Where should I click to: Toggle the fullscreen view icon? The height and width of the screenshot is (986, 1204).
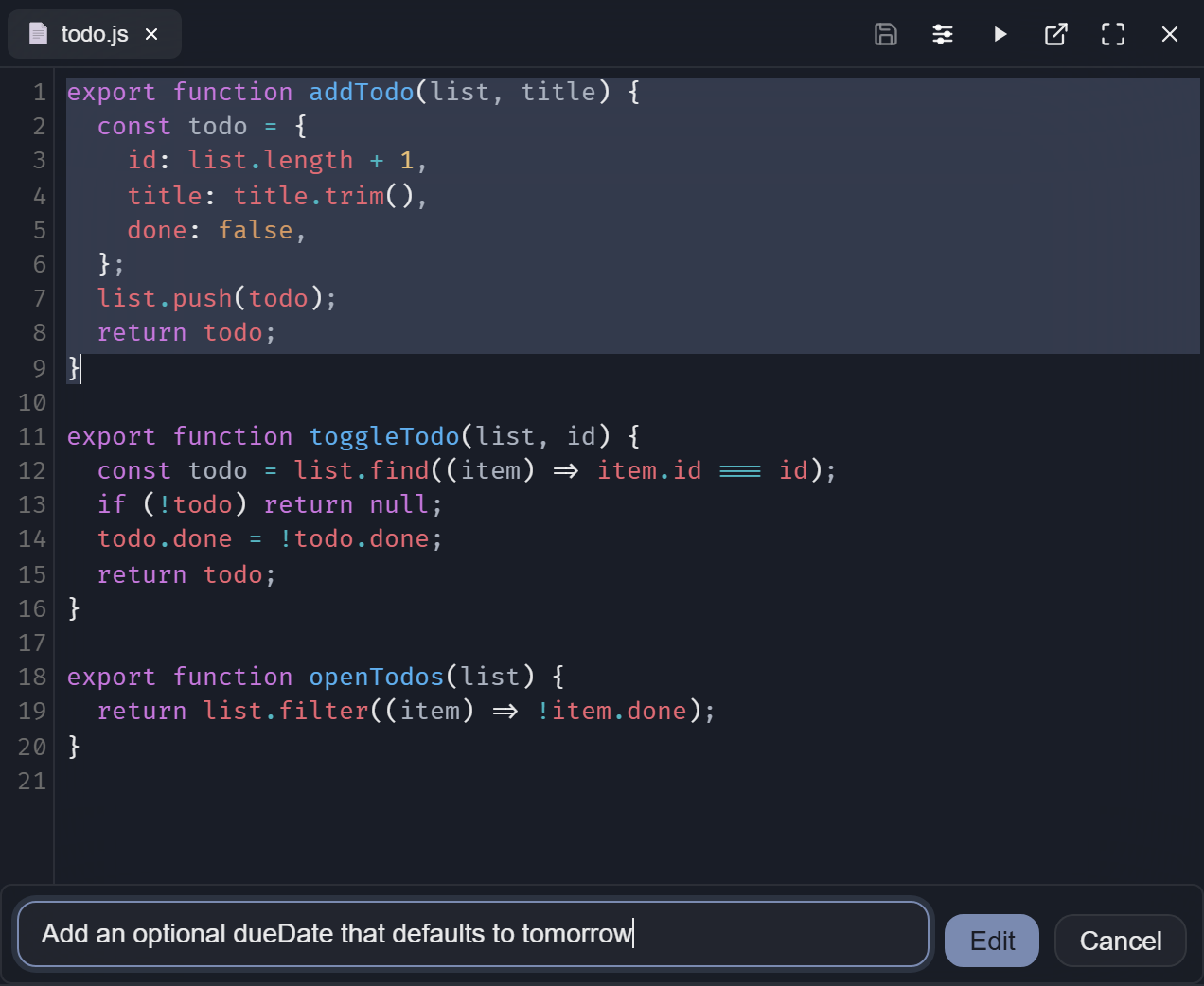[1113, 35]
